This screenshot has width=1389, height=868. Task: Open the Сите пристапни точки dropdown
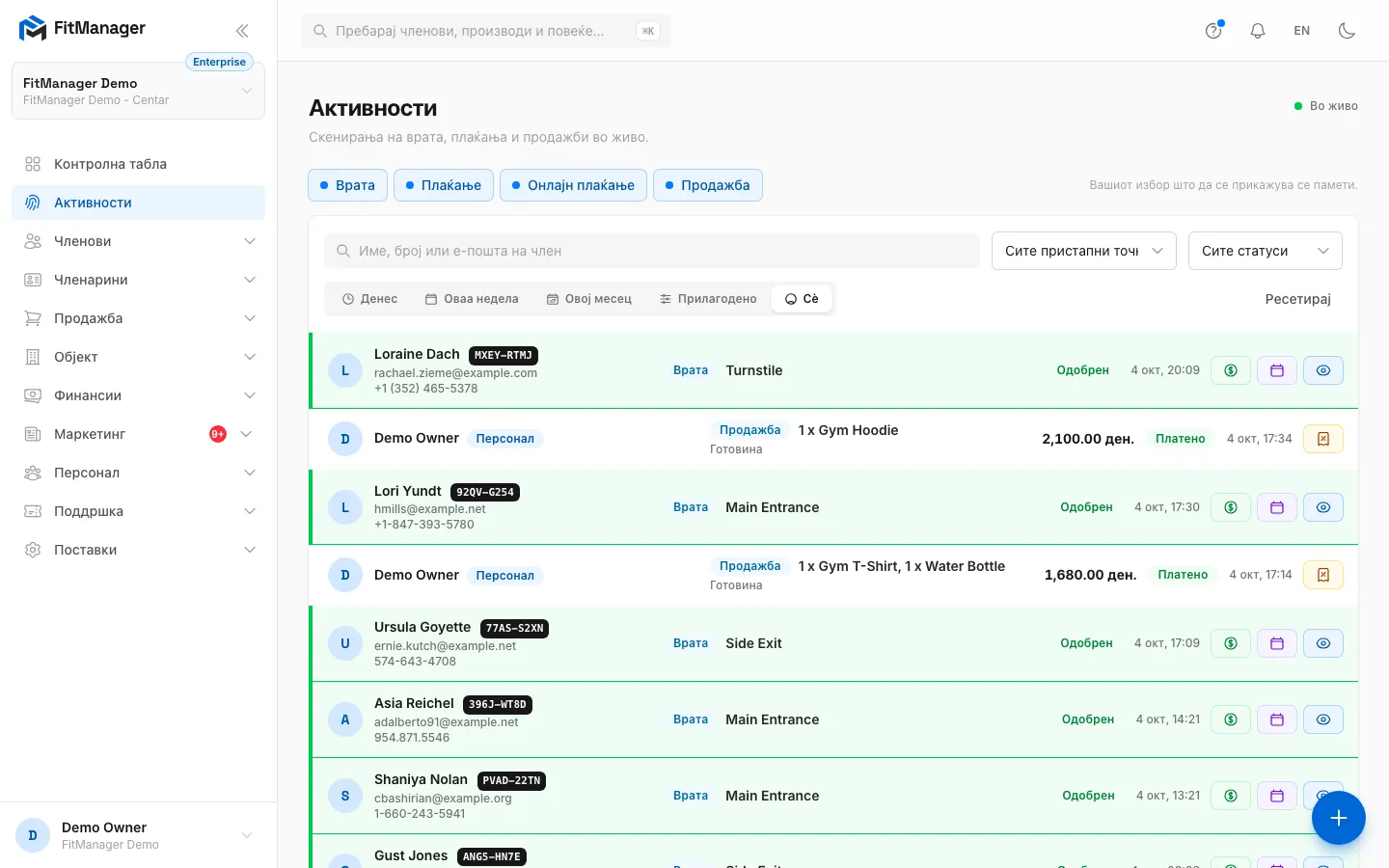pos(1084,251)
